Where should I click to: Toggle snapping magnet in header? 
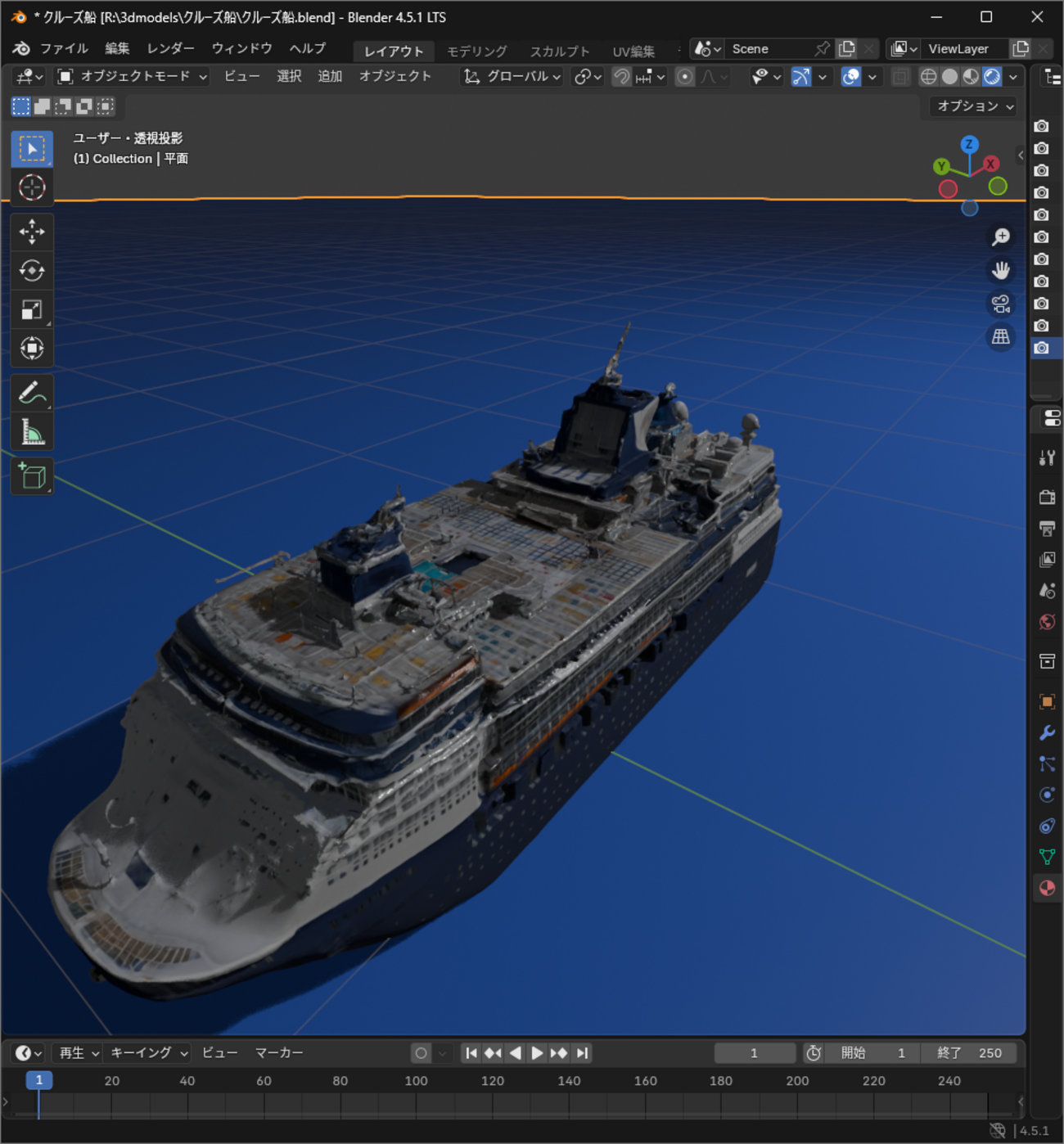[x=622, y=77]
